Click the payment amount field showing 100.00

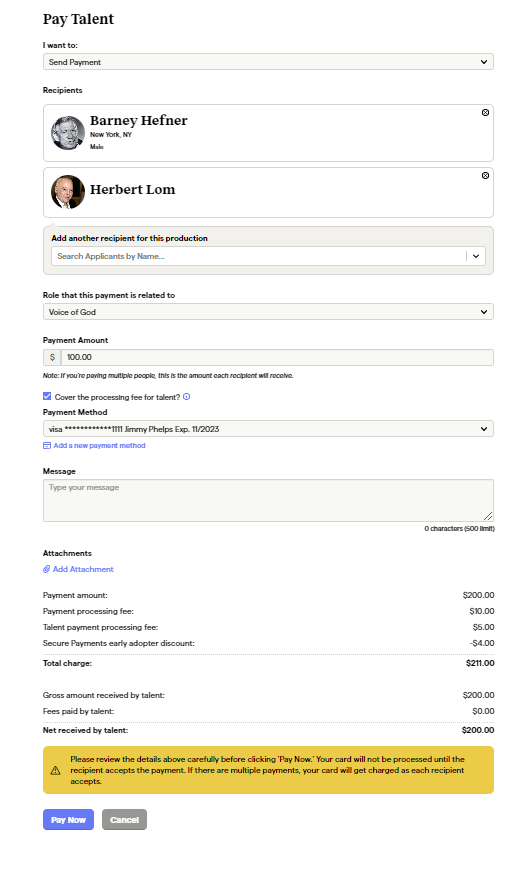[277, 357]
